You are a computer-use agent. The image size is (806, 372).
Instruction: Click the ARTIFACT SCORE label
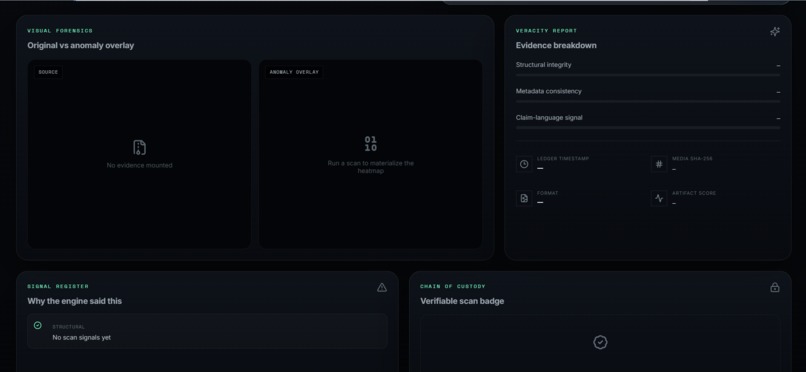coord(694,193)
